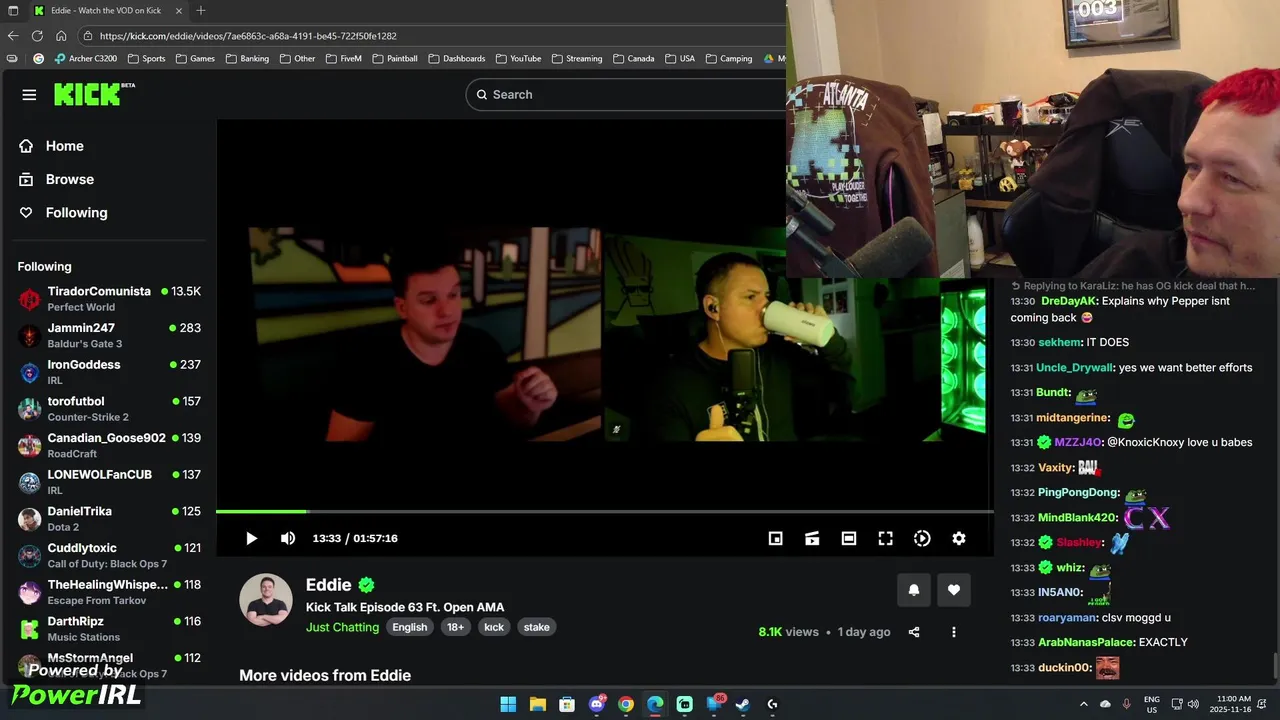Open torofutbol's Counter-Strike 2 stream
This screenshot has height=720, width=1280.
[x=109, y=408]
